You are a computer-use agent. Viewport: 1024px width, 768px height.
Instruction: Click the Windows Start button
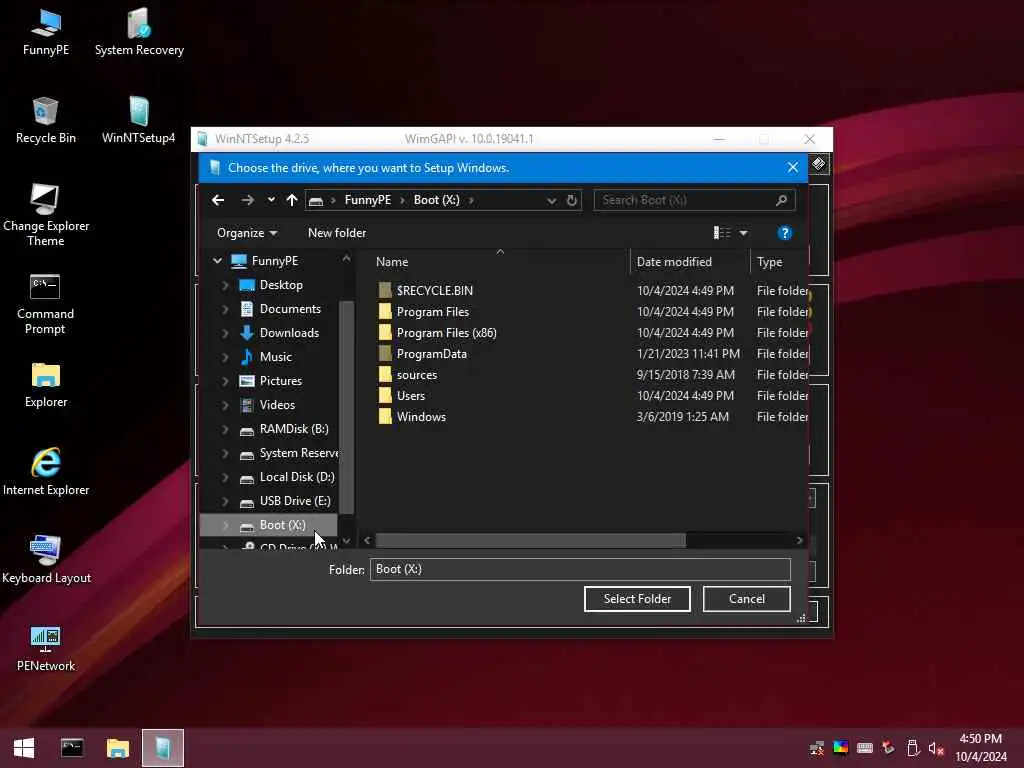click(x=24, y=748)
